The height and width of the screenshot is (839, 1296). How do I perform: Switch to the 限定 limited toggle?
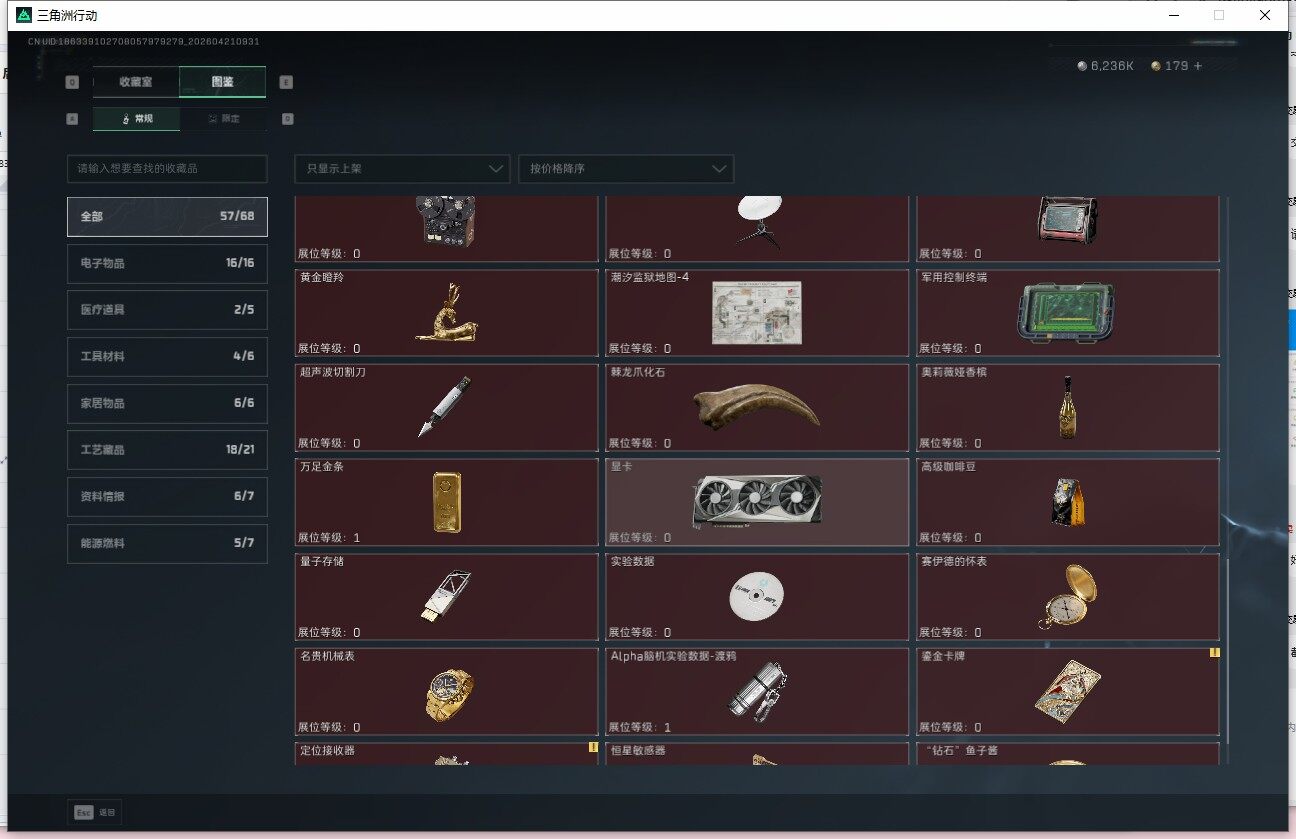[224, 119]
